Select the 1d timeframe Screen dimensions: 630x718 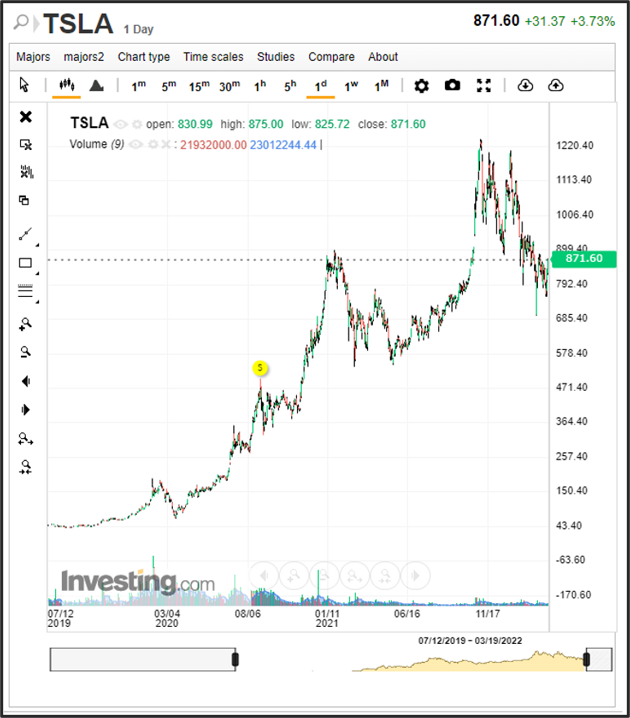(320, 86)
